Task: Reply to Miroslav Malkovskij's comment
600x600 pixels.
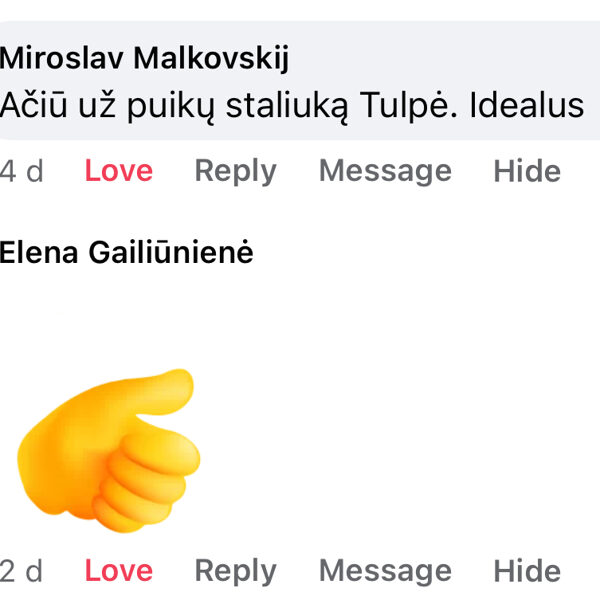Action: click(x=235, y=171)
